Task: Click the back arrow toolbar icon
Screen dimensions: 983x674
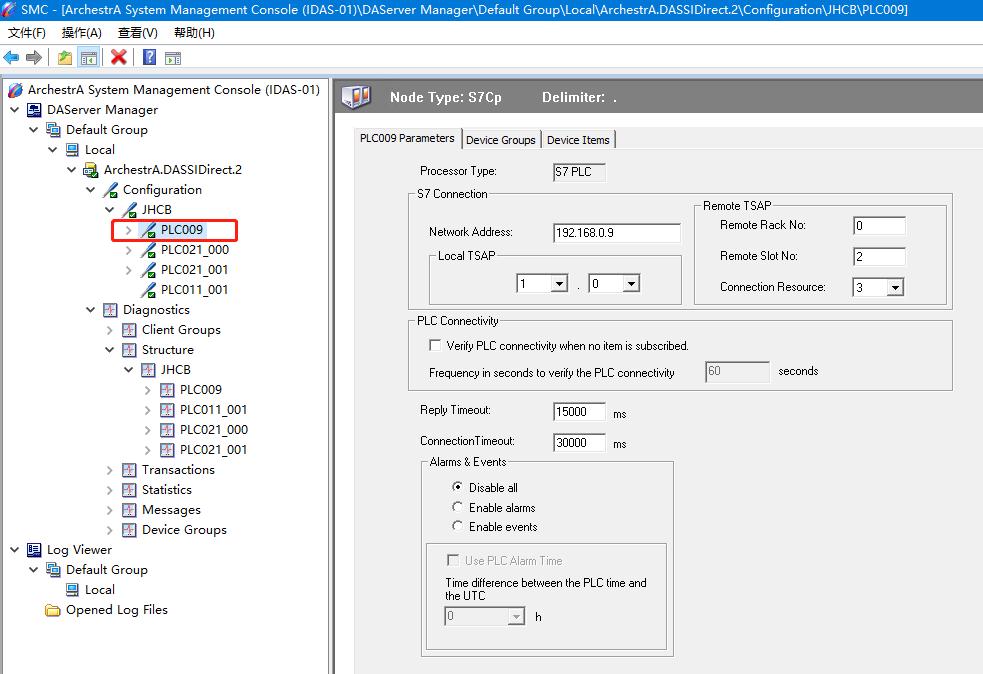Action: 12,57
